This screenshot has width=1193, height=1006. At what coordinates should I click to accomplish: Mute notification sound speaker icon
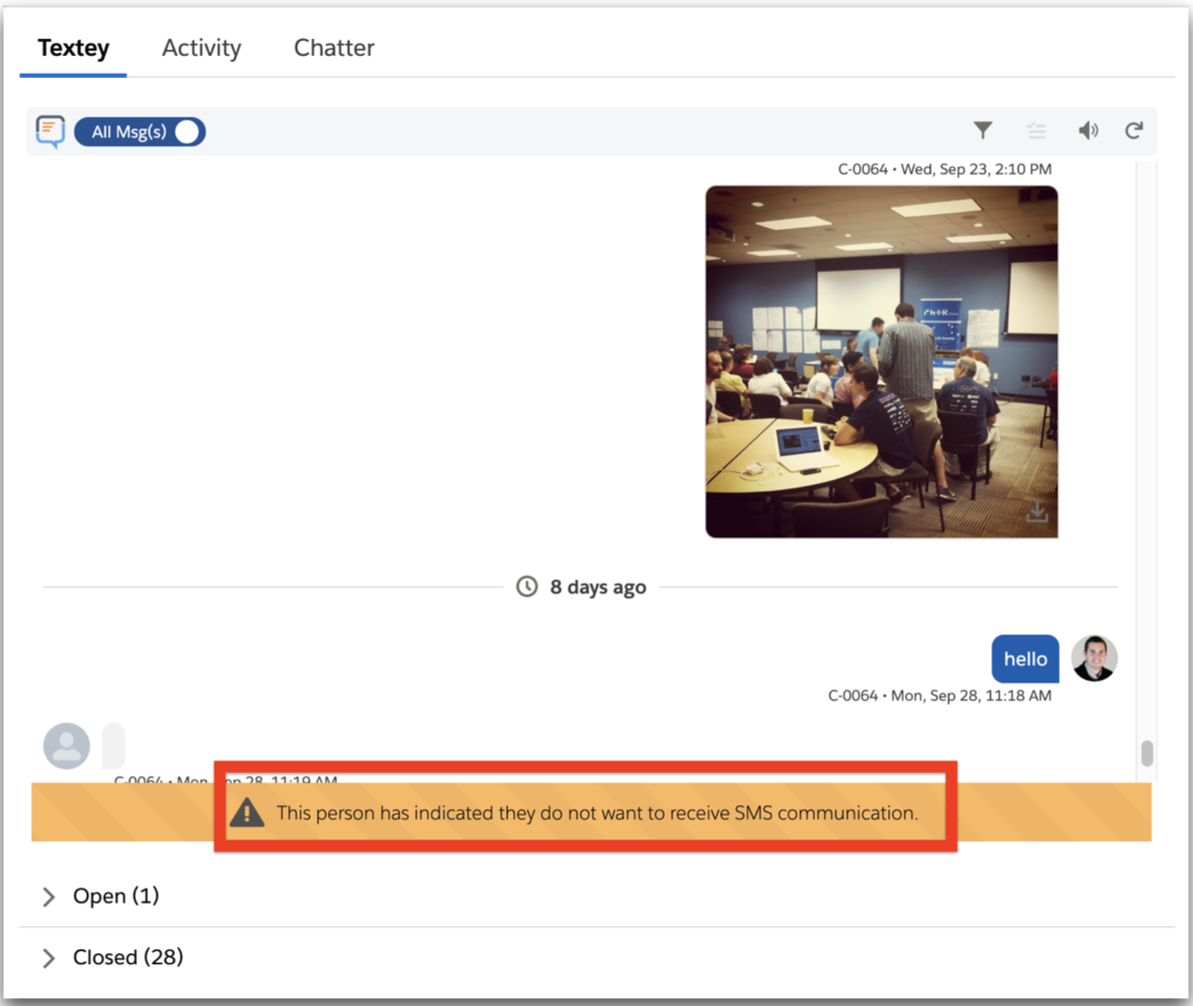click(x=1088, y=131)
